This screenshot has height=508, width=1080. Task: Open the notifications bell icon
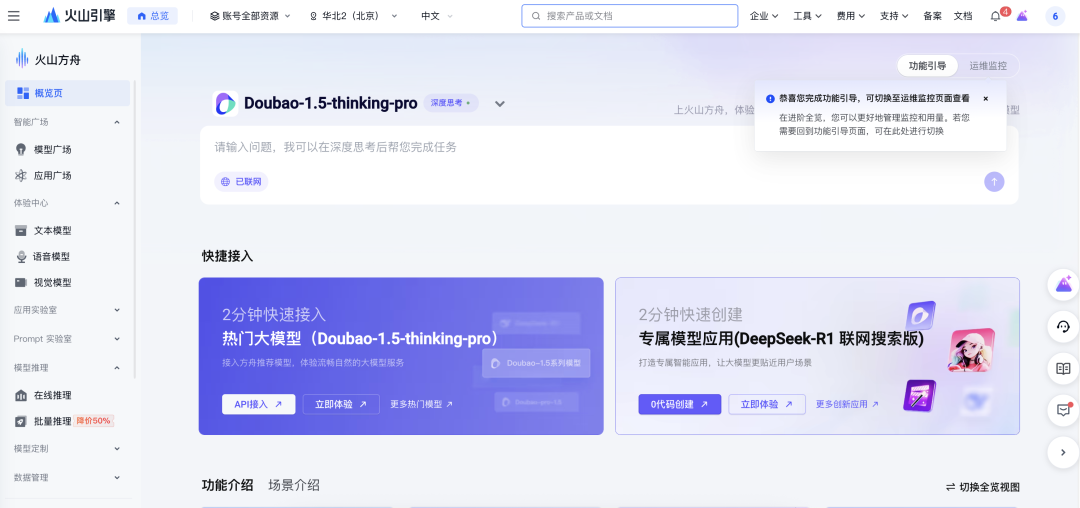click(995, 16)
